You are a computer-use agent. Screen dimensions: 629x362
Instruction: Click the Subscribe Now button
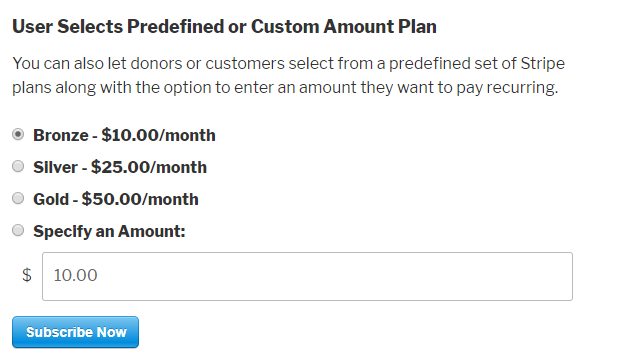[75, 332]
